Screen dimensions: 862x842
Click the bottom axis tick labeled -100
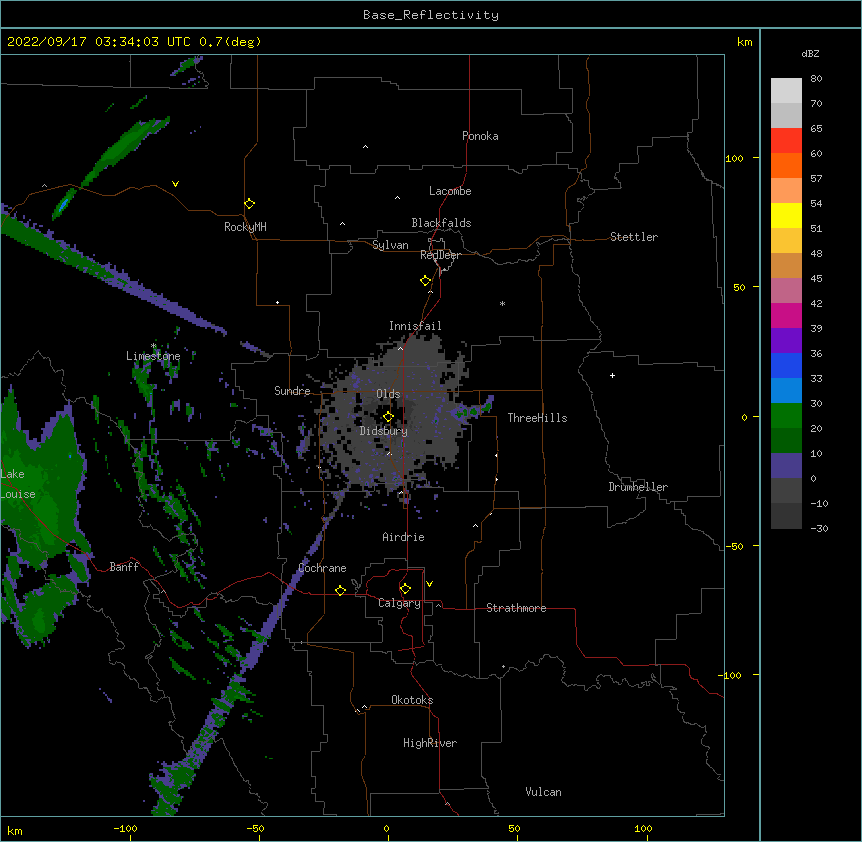click(125, 828)
